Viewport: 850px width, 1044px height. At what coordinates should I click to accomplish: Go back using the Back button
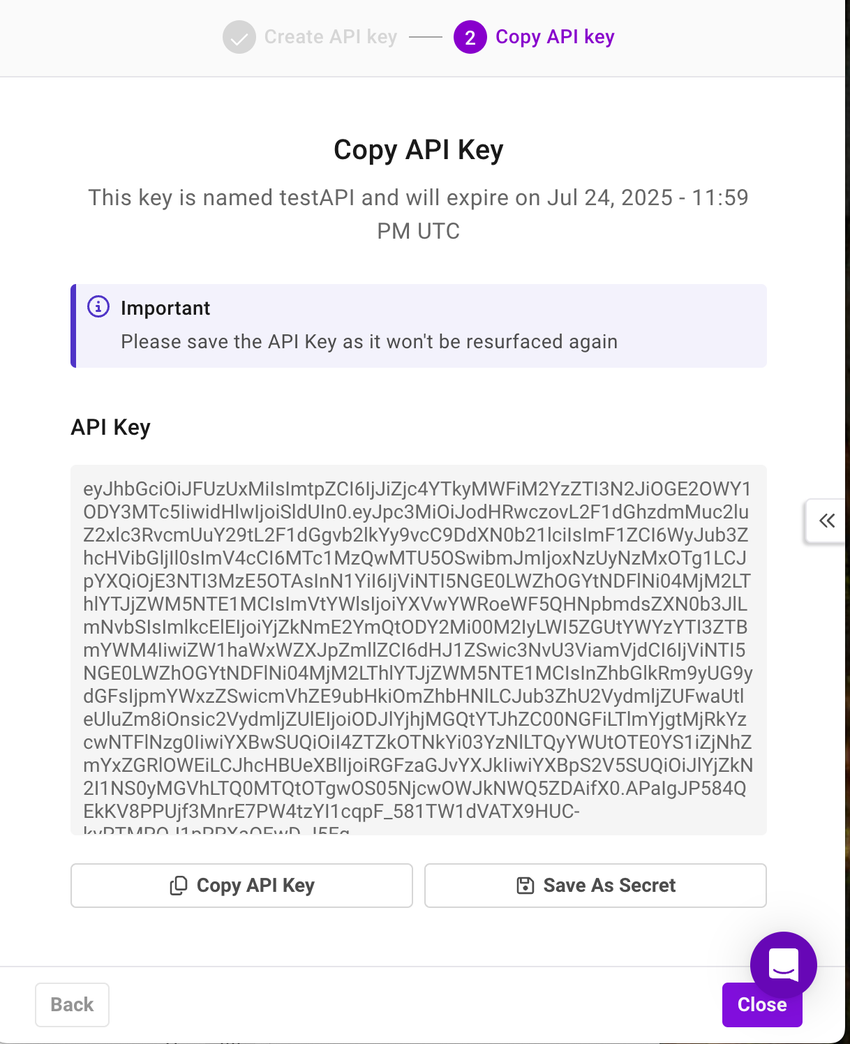coord(71,1004)
